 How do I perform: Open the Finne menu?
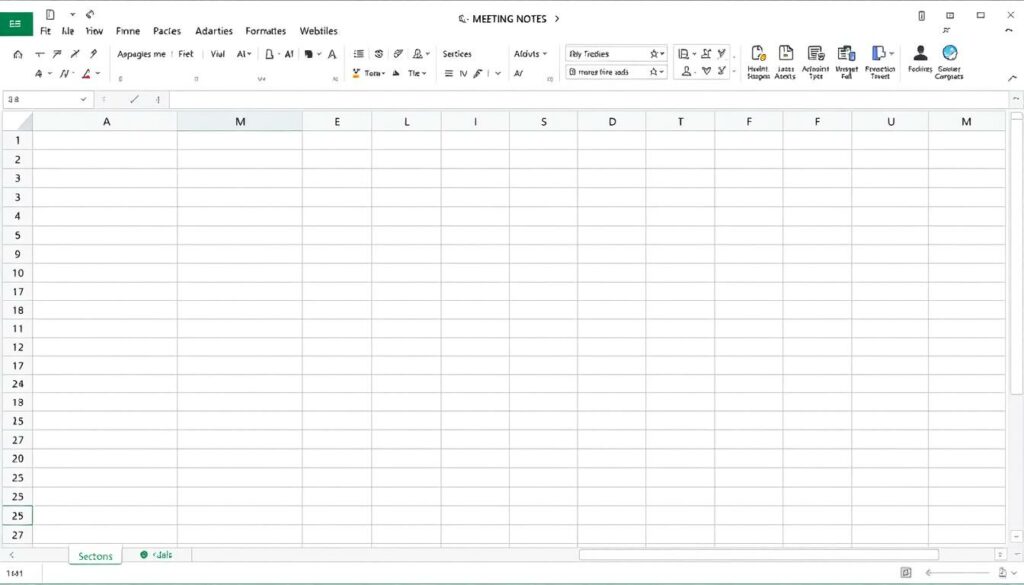(128, 31)
